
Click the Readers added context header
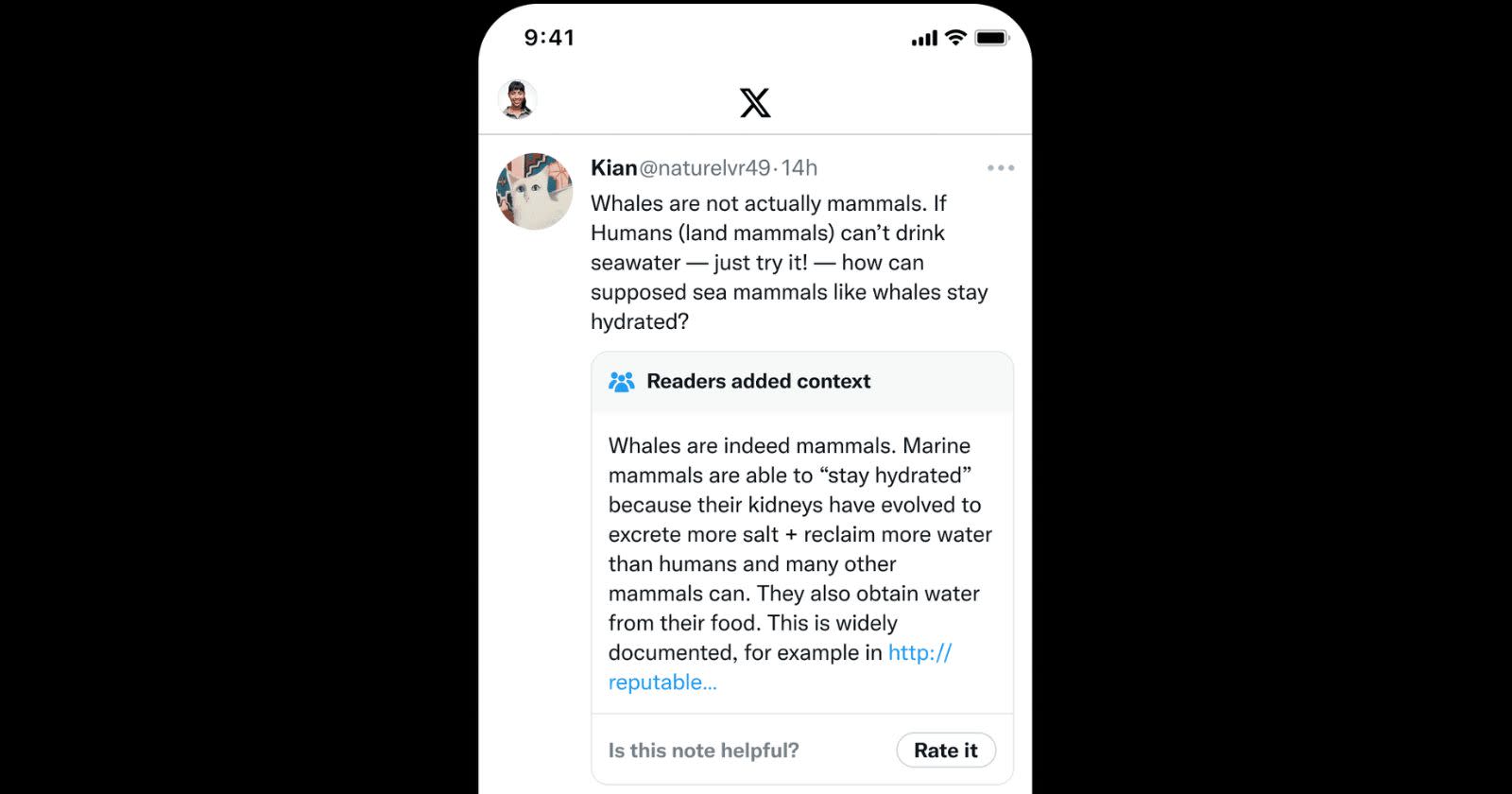tap(757, 381)
